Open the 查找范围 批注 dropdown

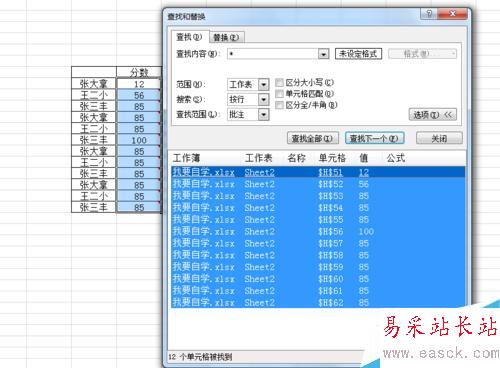[x=264, y=114]
